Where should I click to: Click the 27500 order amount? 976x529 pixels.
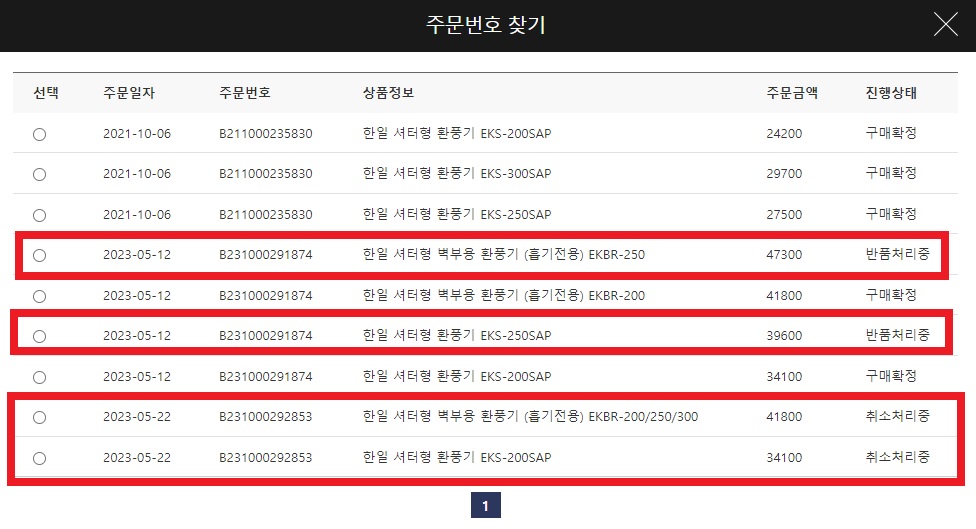pos(784,215)
